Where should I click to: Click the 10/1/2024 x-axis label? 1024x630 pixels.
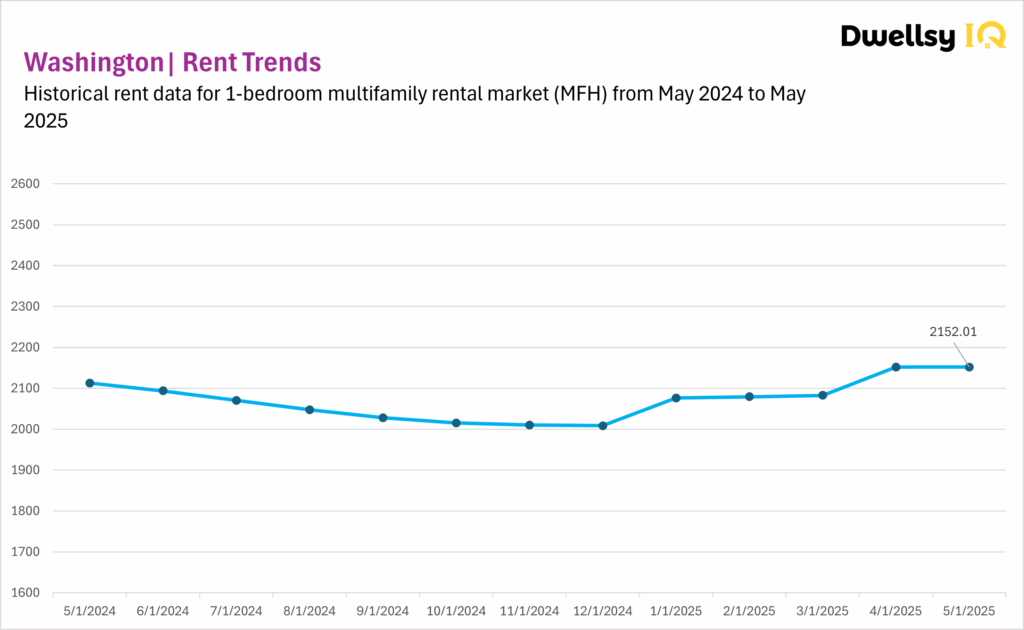tap(456, 612)
